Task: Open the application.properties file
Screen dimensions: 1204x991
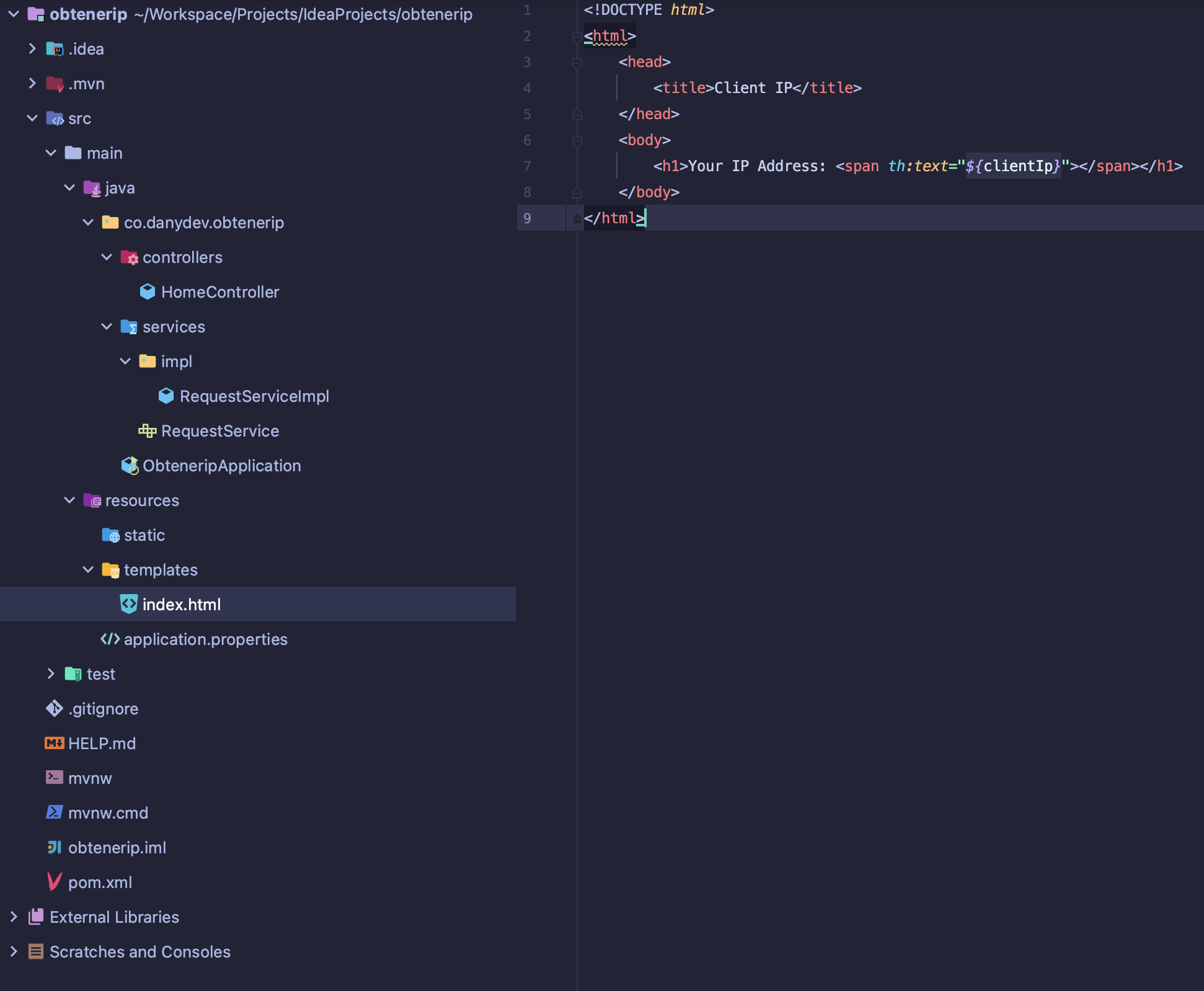Action: pos(206,639)
